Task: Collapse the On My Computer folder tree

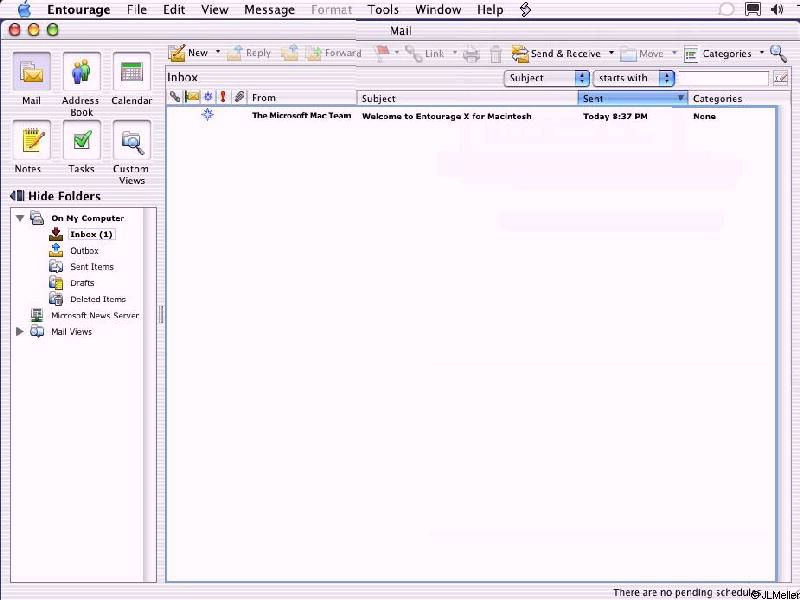Action: pyautogui.click(x=20, y=218)
